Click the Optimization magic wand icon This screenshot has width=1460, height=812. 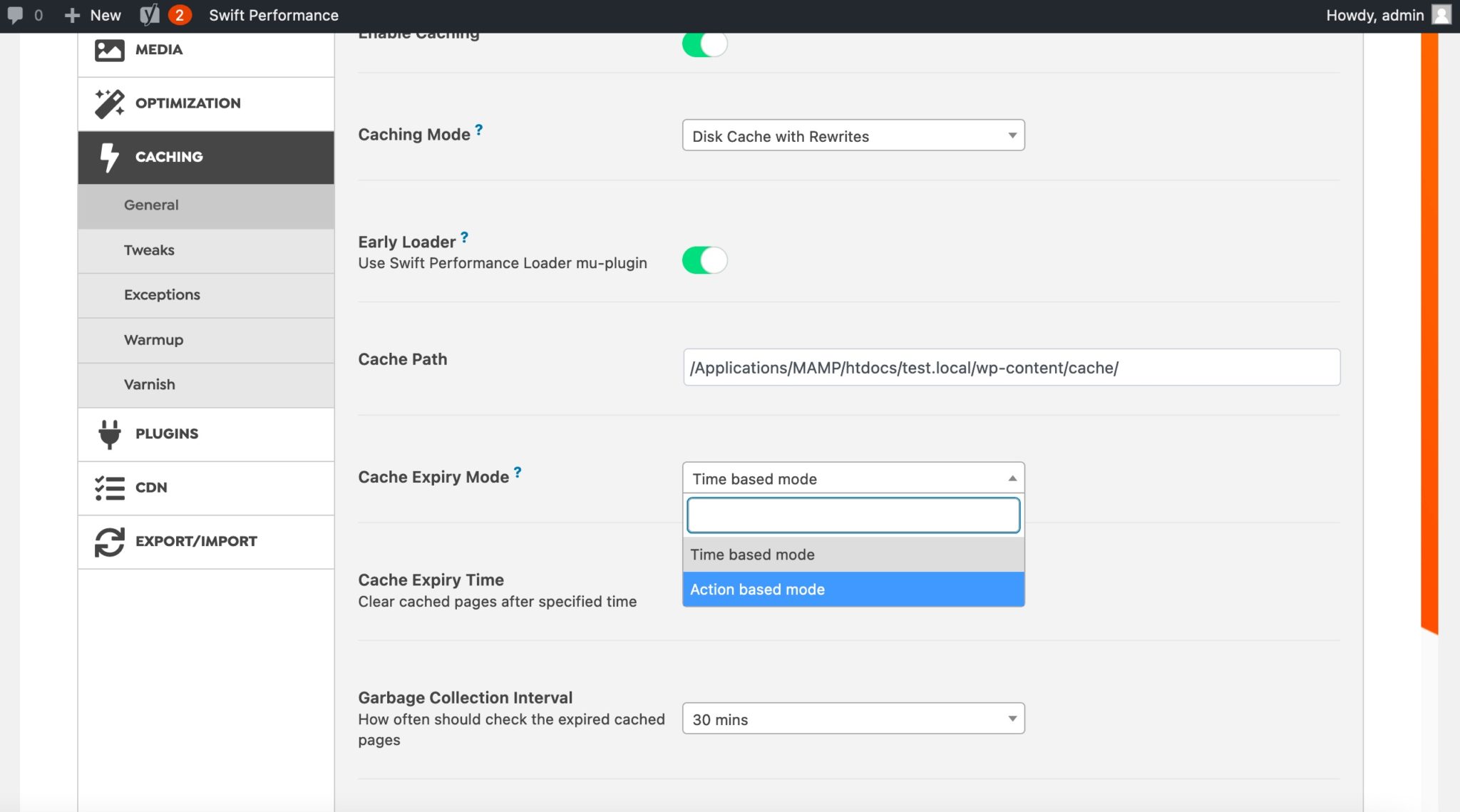[x=109, y=103]
